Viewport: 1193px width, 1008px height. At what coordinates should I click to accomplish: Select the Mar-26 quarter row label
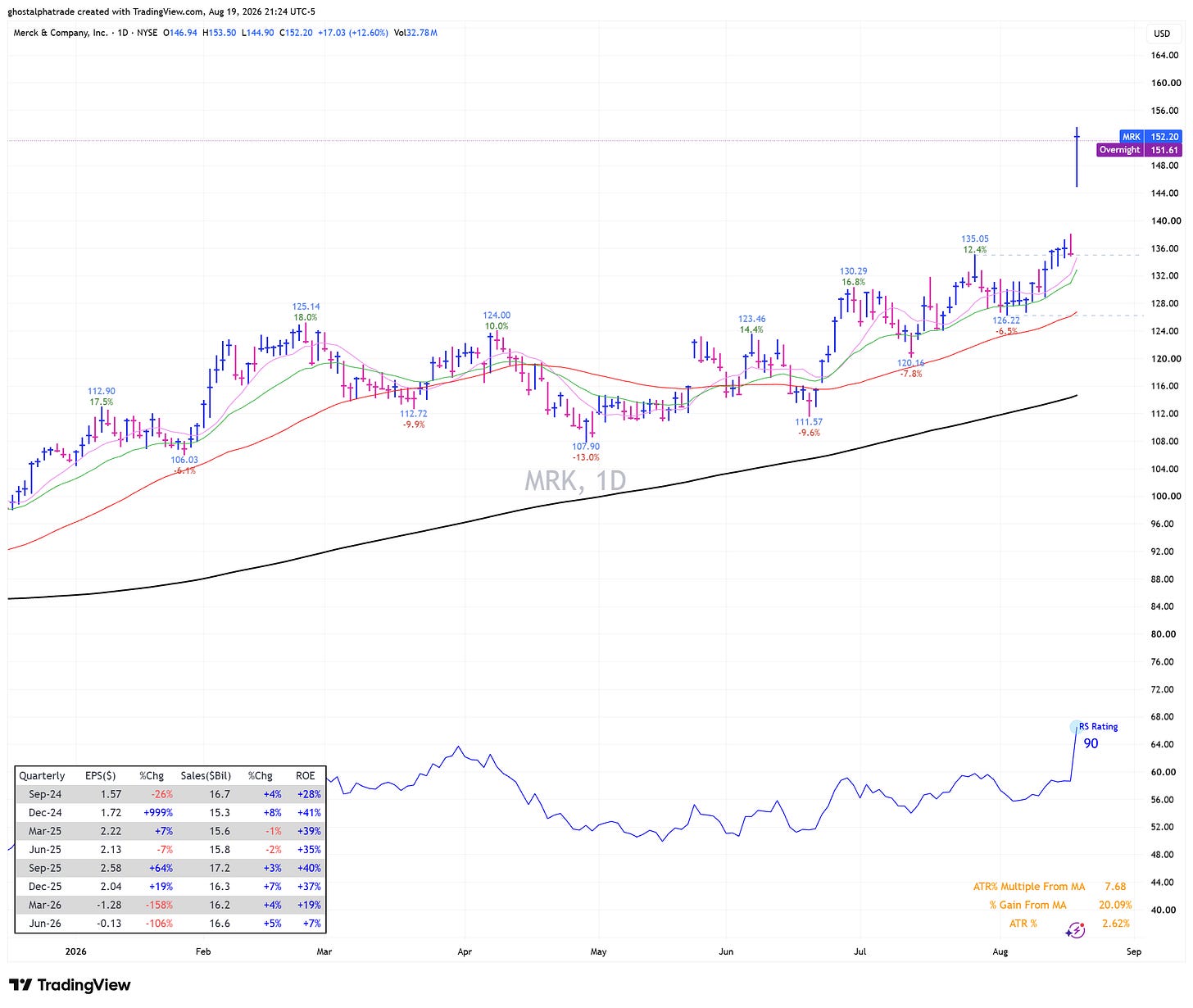coord(47,905)
